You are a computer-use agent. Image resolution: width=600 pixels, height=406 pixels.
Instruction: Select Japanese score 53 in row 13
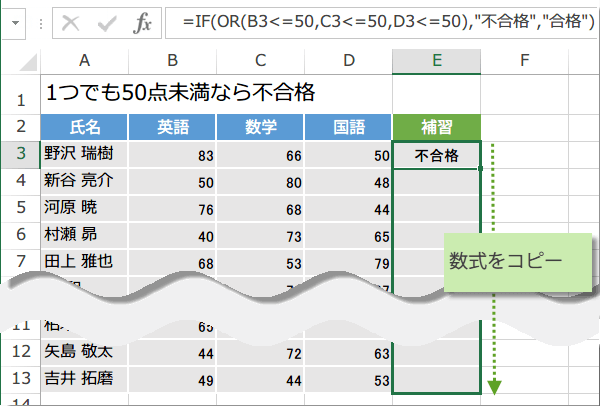[348, 379]
